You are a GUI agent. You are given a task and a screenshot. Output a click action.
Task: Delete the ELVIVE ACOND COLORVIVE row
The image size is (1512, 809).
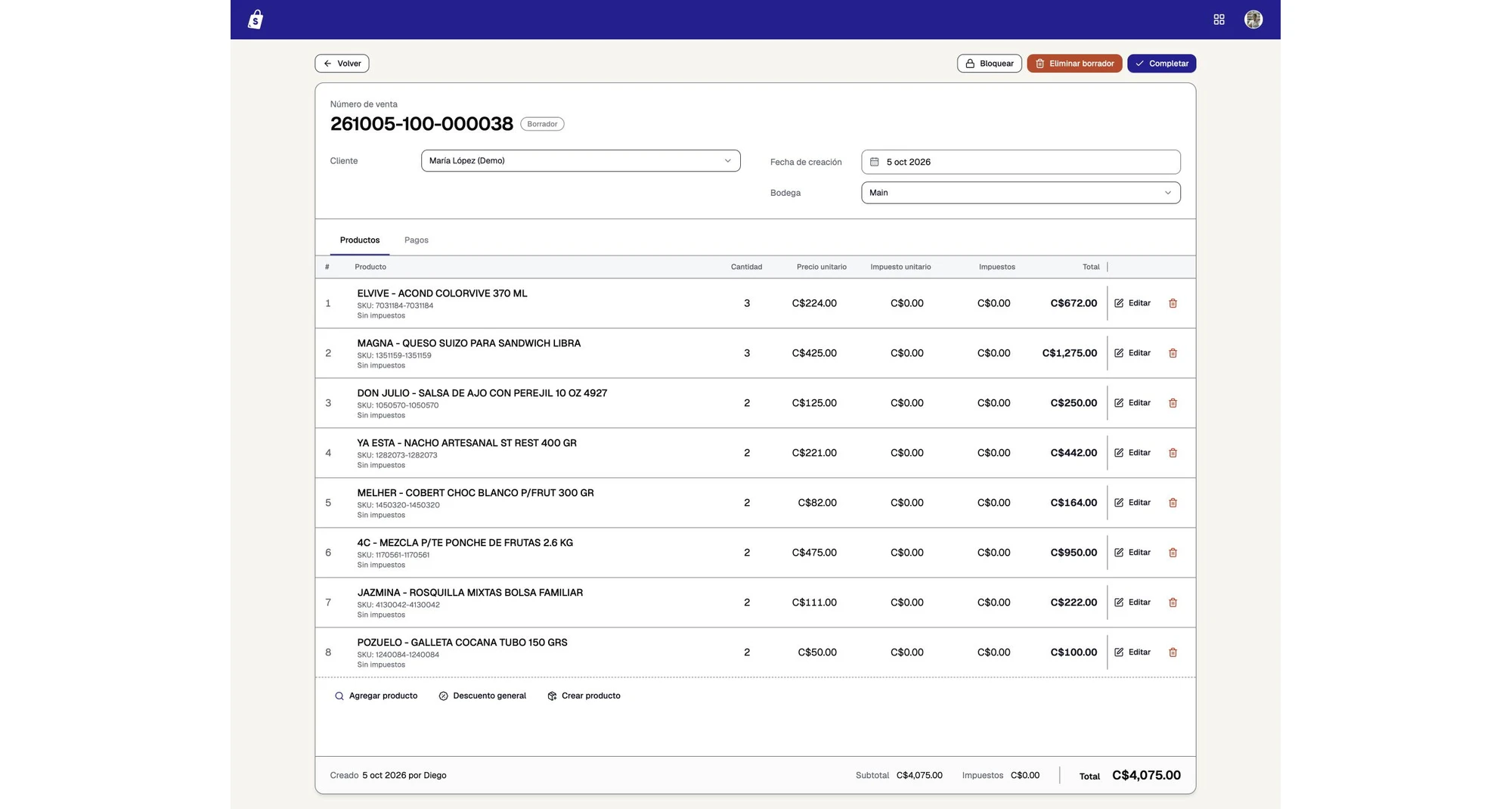pos(1173,303)
